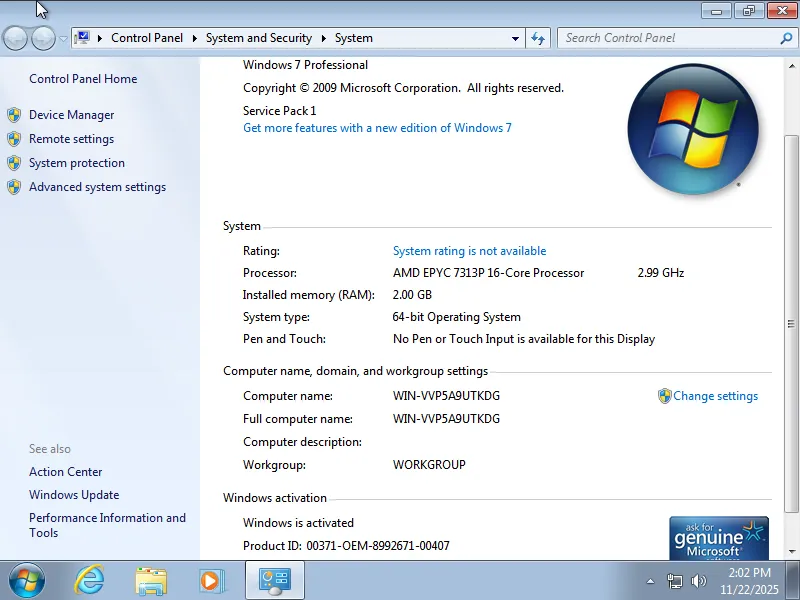Expand arrow after System and Security
Viewport: 800px width, 600px height.
pyautogui.click(x=323, y=38)
